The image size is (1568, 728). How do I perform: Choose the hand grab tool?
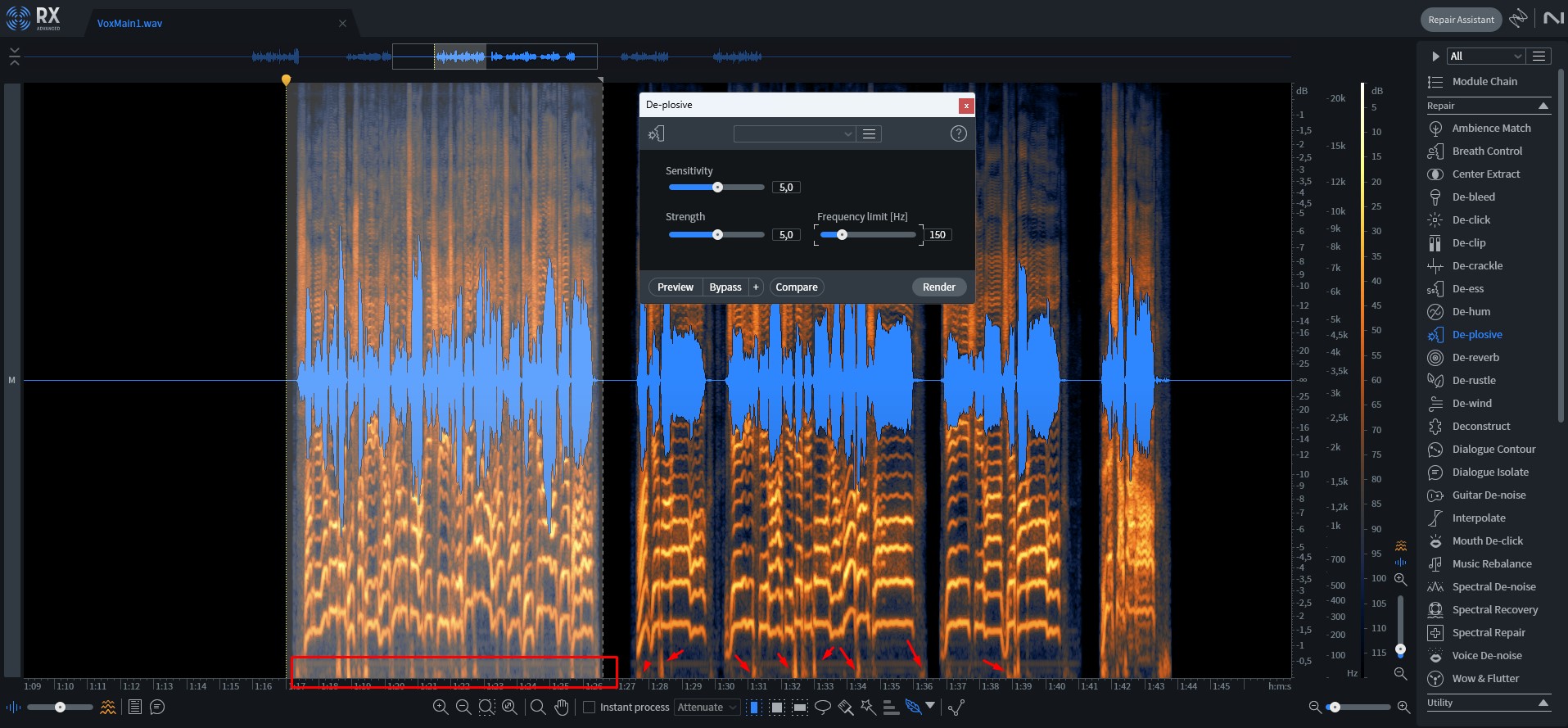pyautogui.click(x=562, y=707)
